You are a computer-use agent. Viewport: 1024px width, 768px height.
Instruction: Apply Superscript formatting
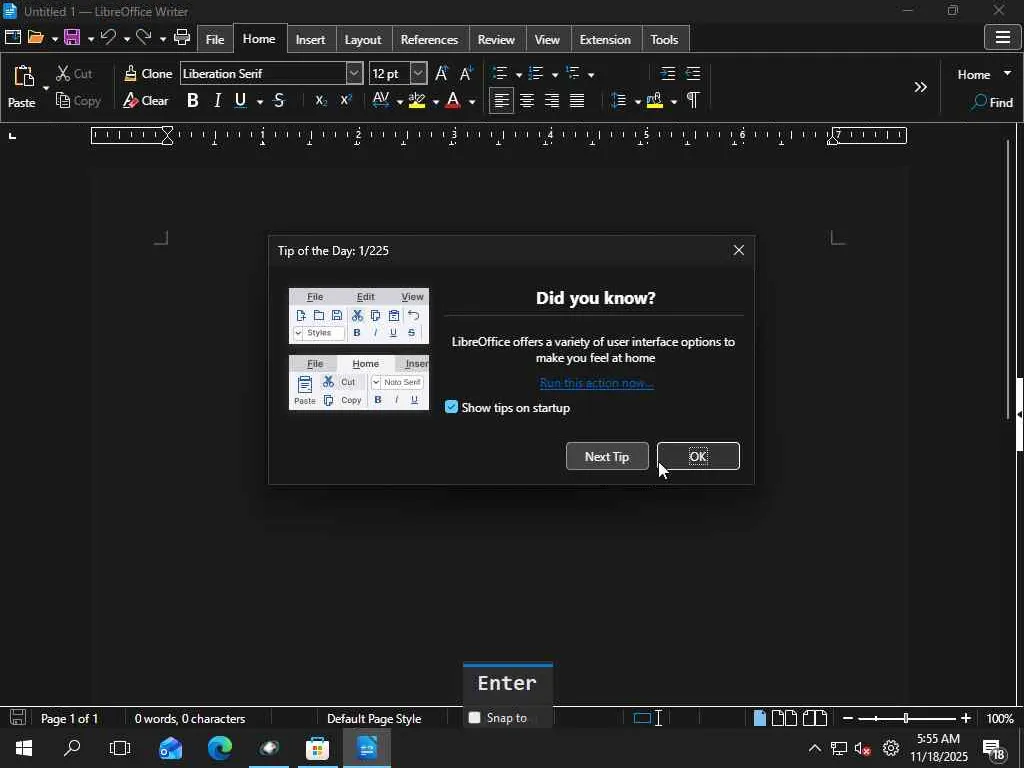click(346, 101)
